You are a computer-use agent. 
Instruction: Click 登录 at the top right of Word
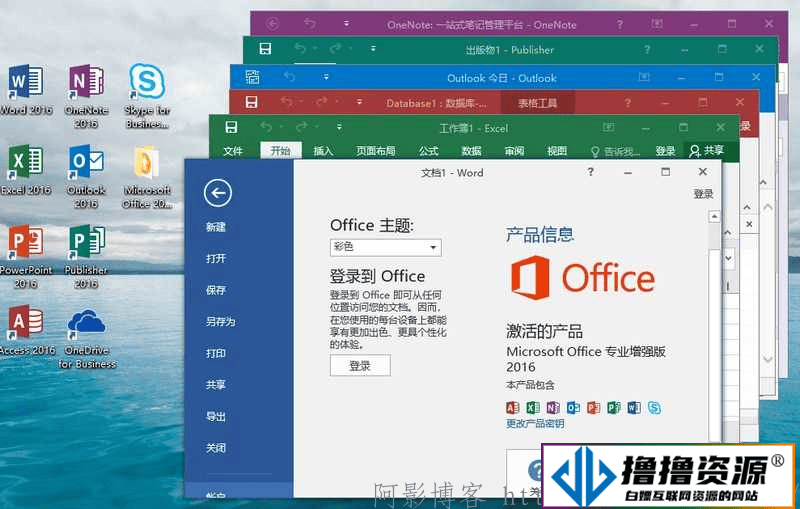704,194
